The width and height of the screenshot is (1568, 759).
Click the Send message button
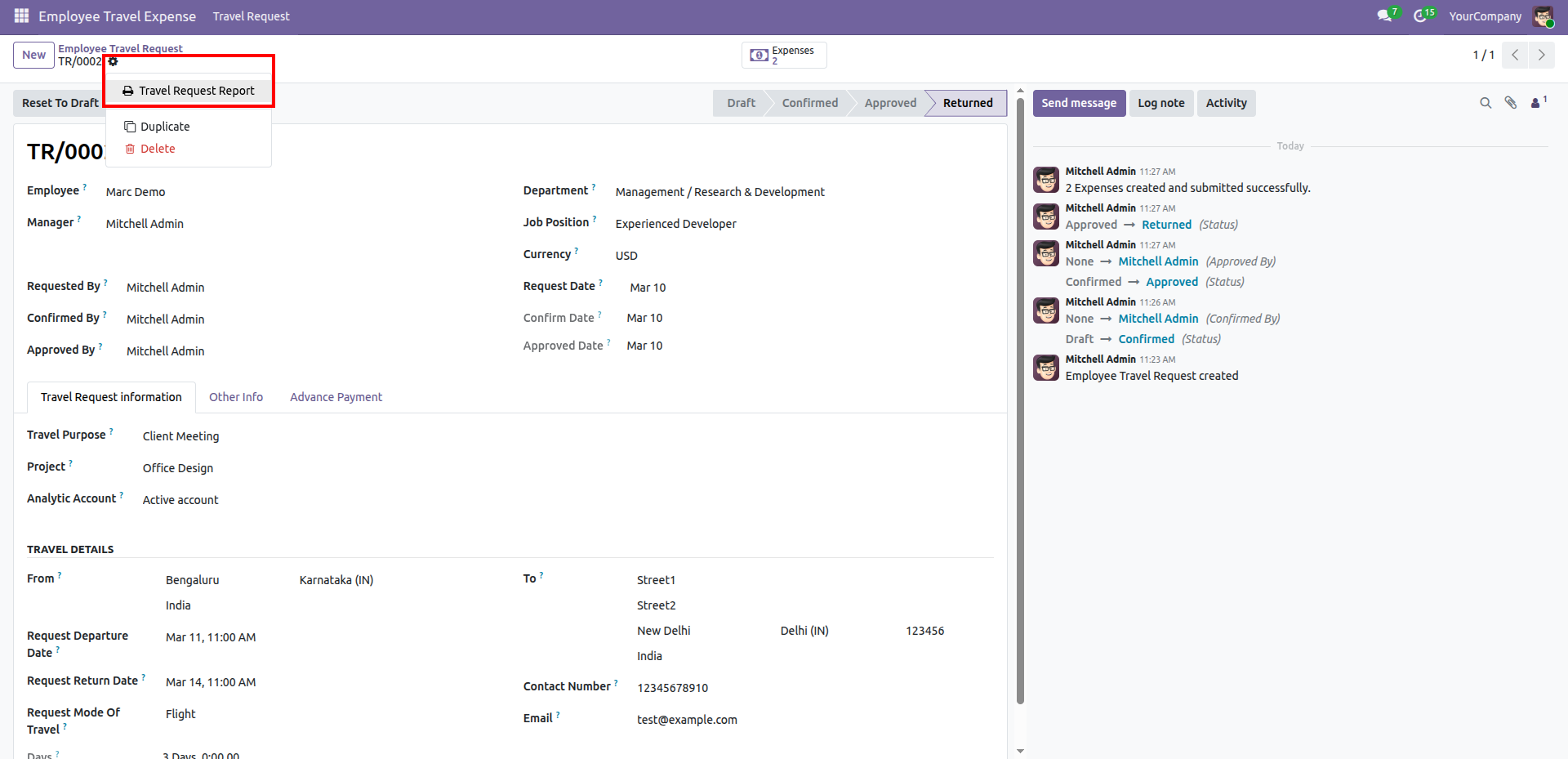pos(1078,103)
